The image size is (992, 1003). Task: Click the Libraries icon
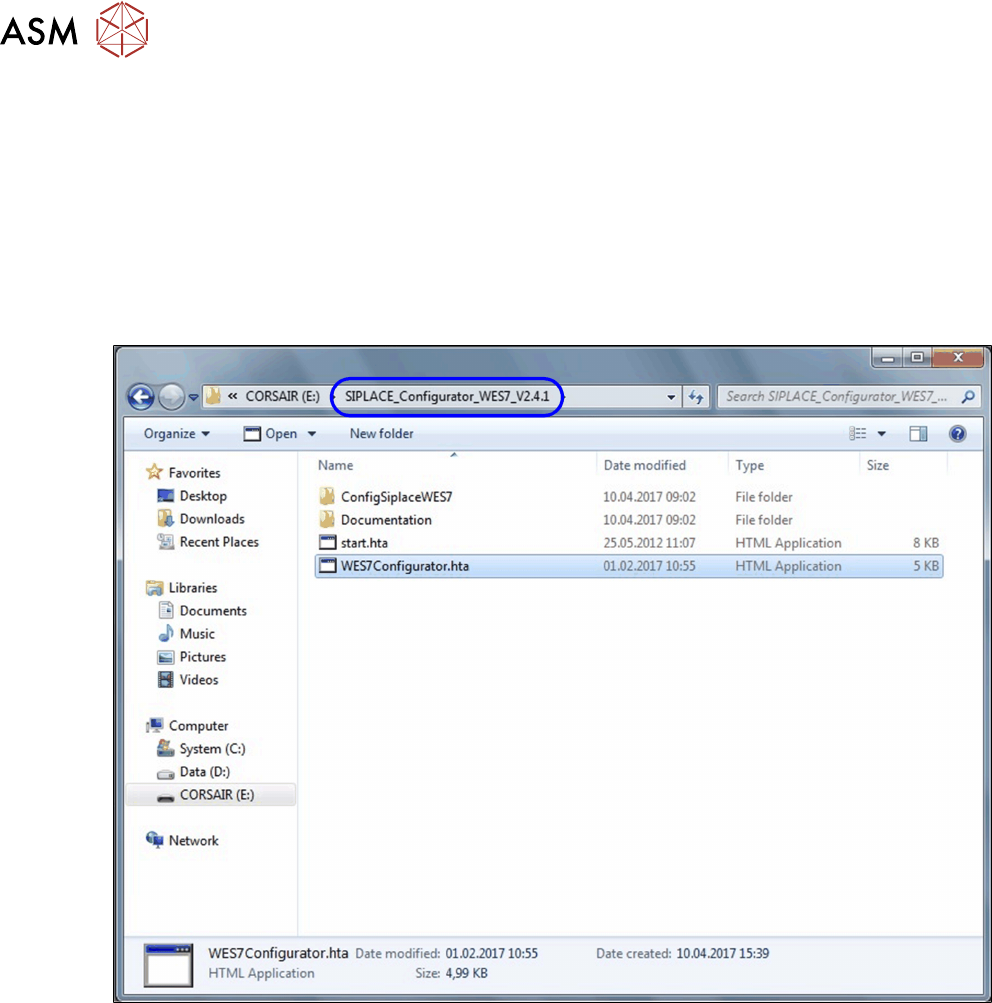click(x=154, y=587)
